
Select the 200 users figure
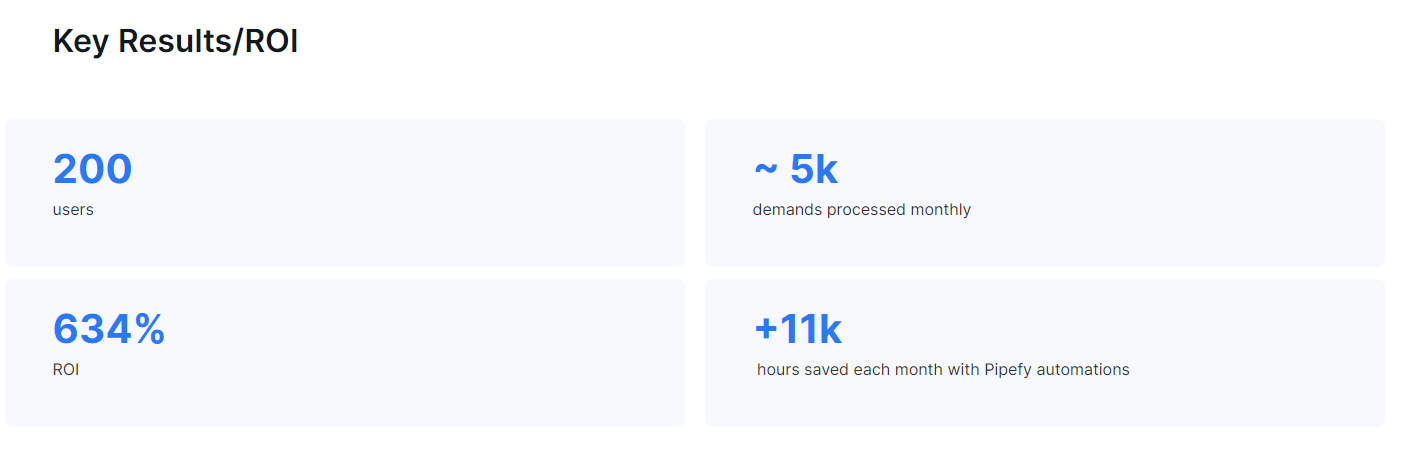click(92, 169)
